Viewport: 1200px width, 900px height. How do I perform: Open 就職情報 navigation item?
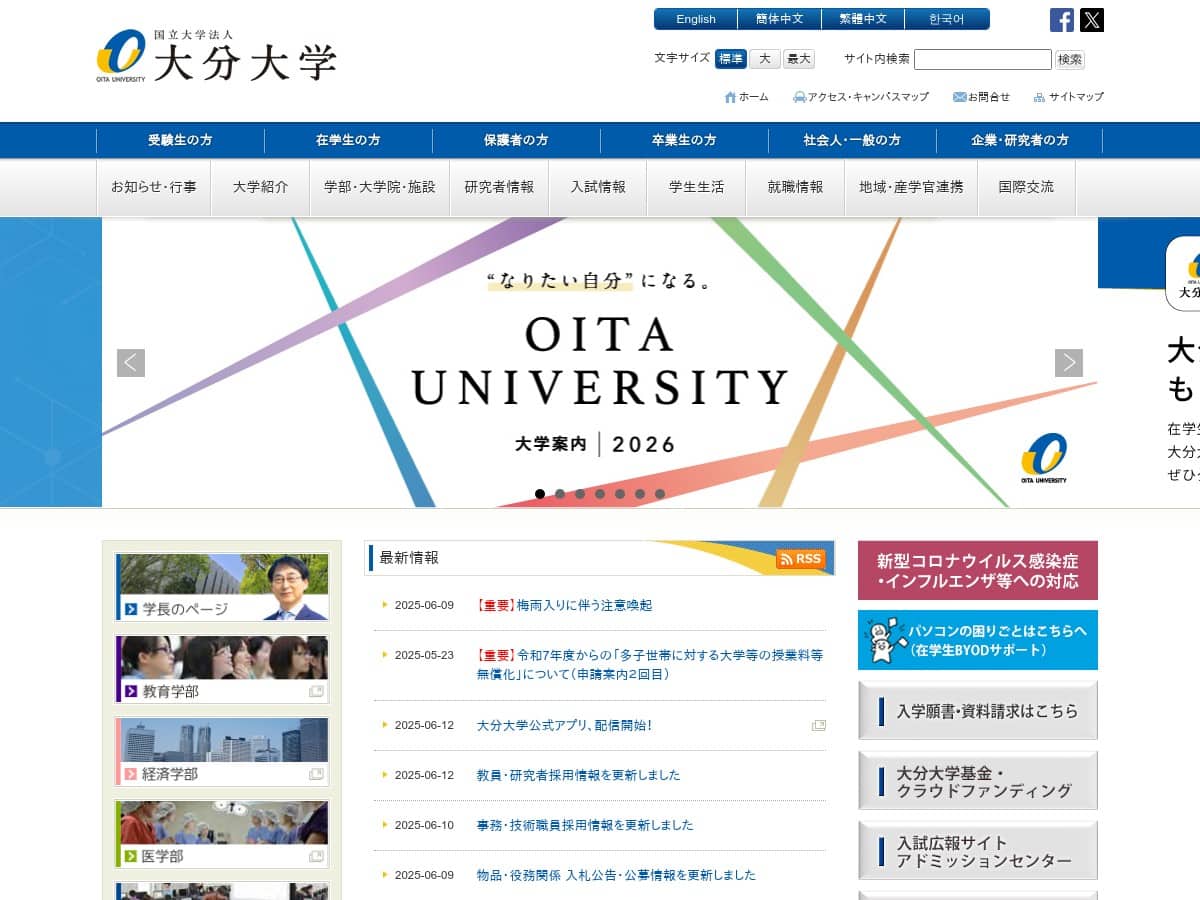[x=796, y=187]
